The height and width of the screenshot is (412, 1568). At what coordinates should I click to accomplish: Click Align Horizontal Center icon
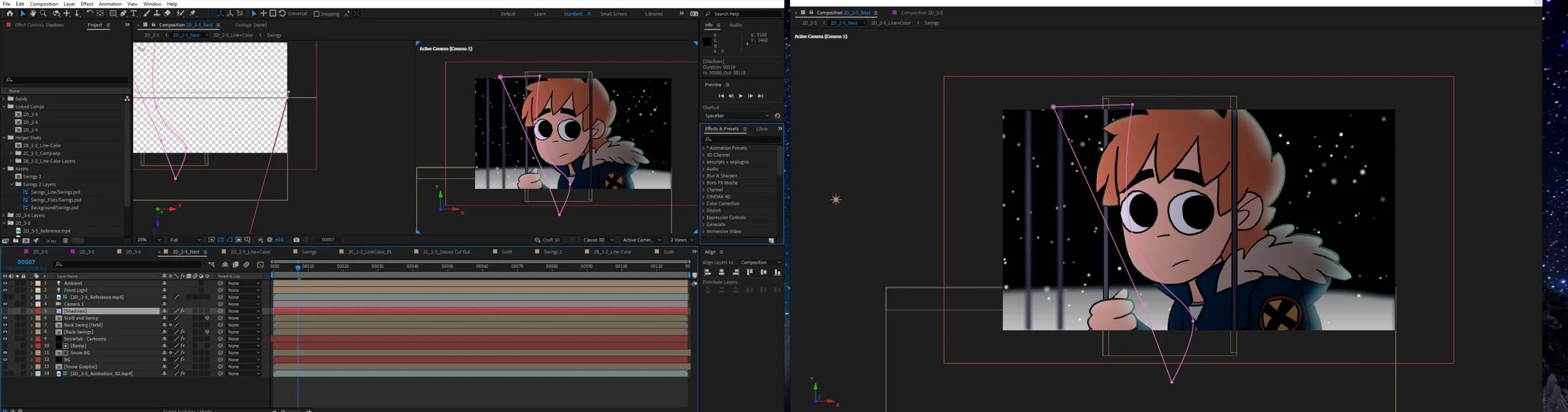click(x=722, y=272)
